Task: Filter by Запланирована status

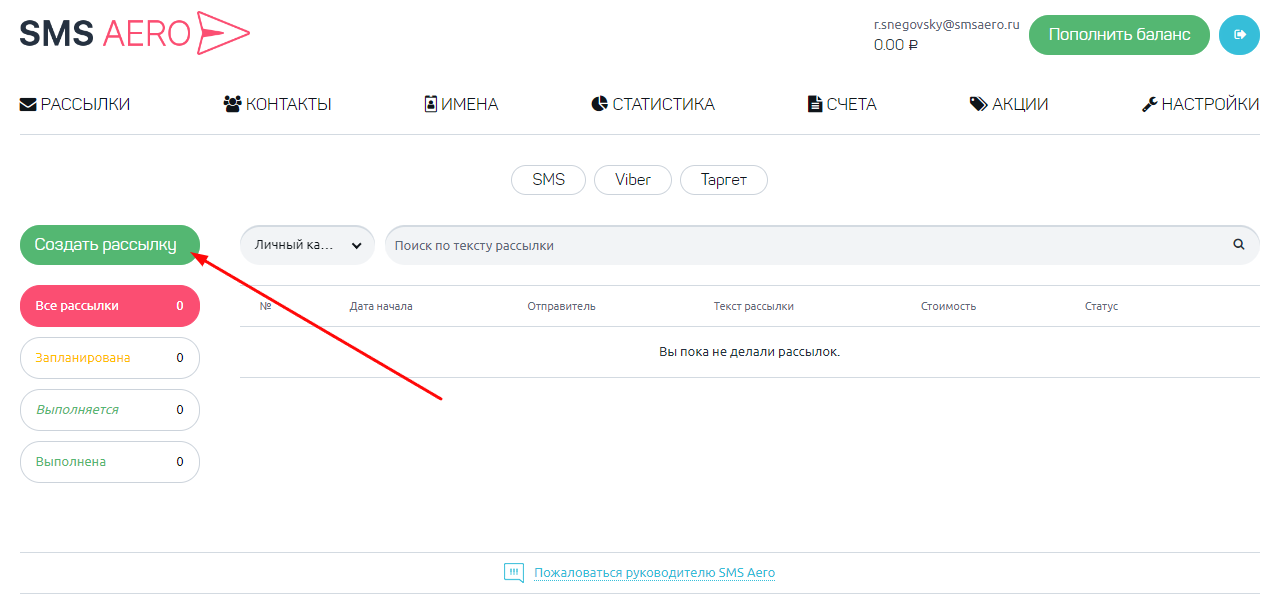Action: coord(110,358)
